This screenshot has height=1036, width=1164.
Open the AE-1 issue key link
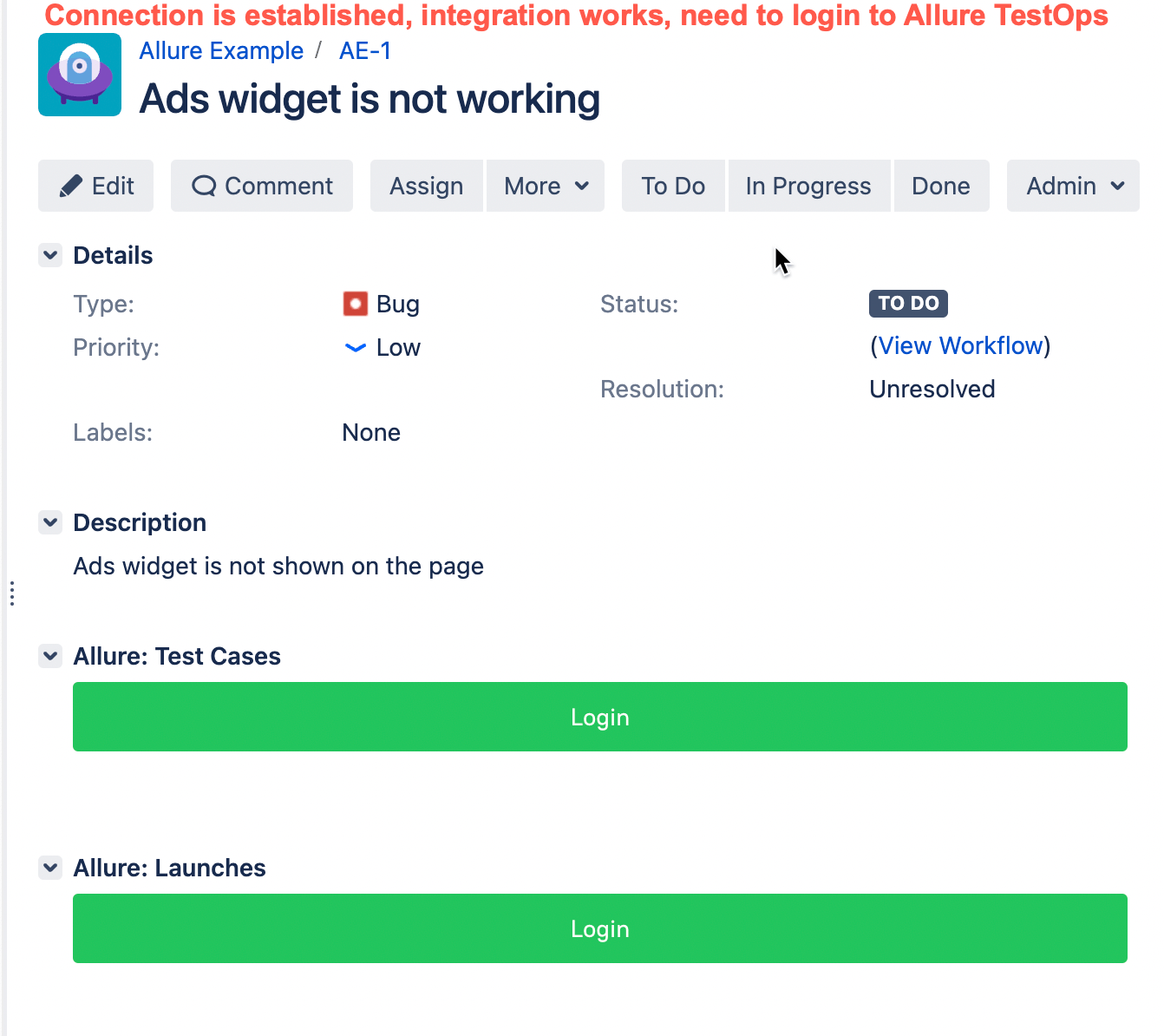pyautogui.click(x=365, y=51)
